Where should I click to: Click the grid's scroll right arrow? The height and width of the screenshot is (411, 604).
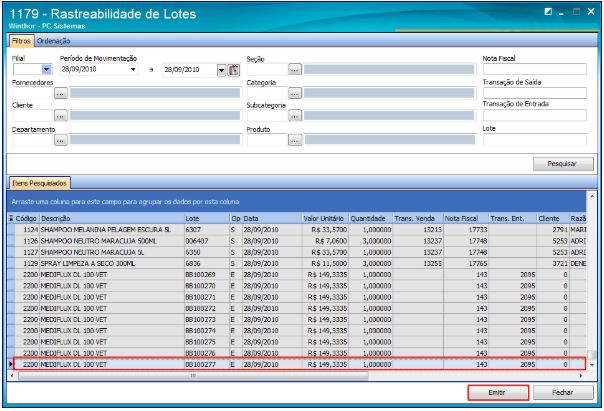581,376
